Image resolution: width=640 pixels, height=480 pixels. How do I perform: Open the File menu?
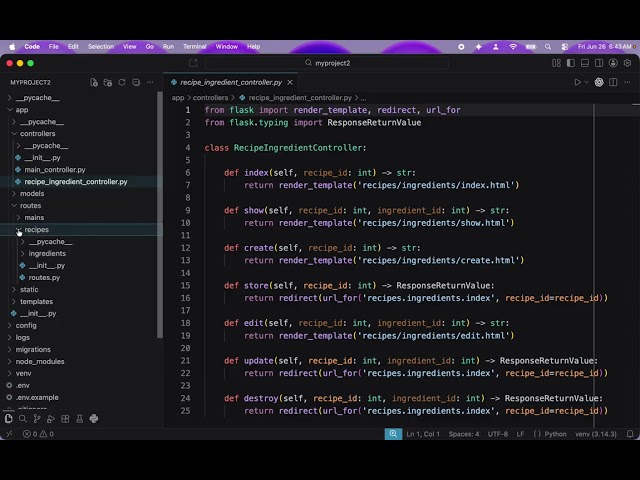click(x=53, y=47)
